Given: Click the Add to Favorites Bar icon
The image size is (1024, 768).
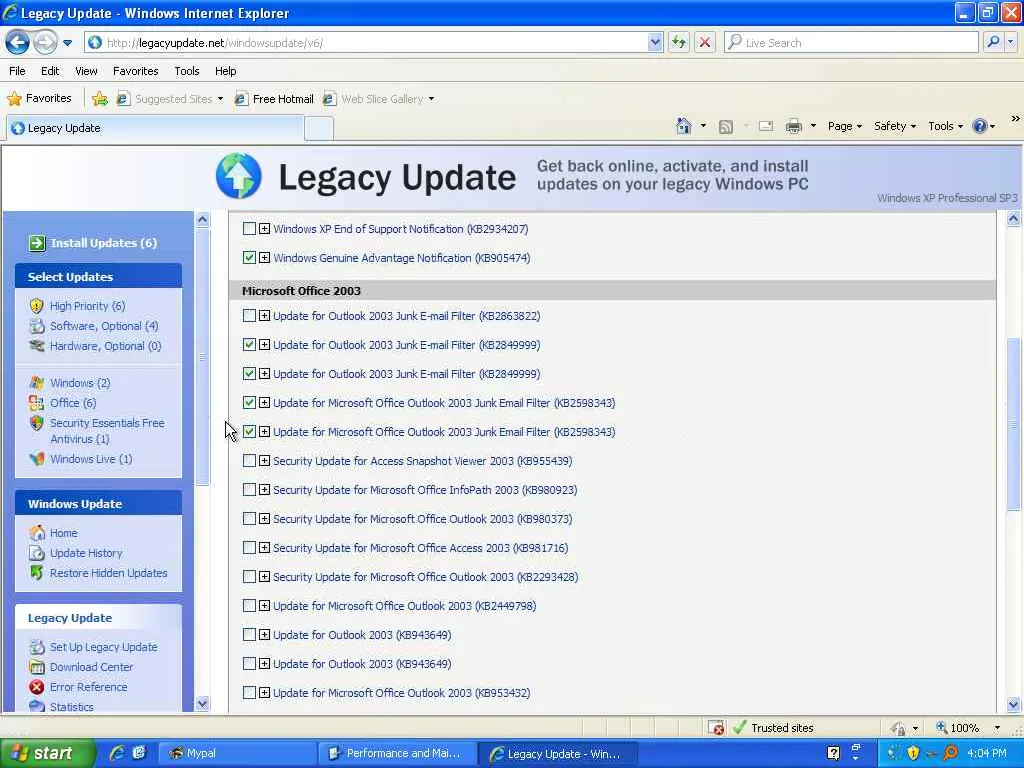Looking at the screenshot, I should pyautogui.click(x=100, y=99).
